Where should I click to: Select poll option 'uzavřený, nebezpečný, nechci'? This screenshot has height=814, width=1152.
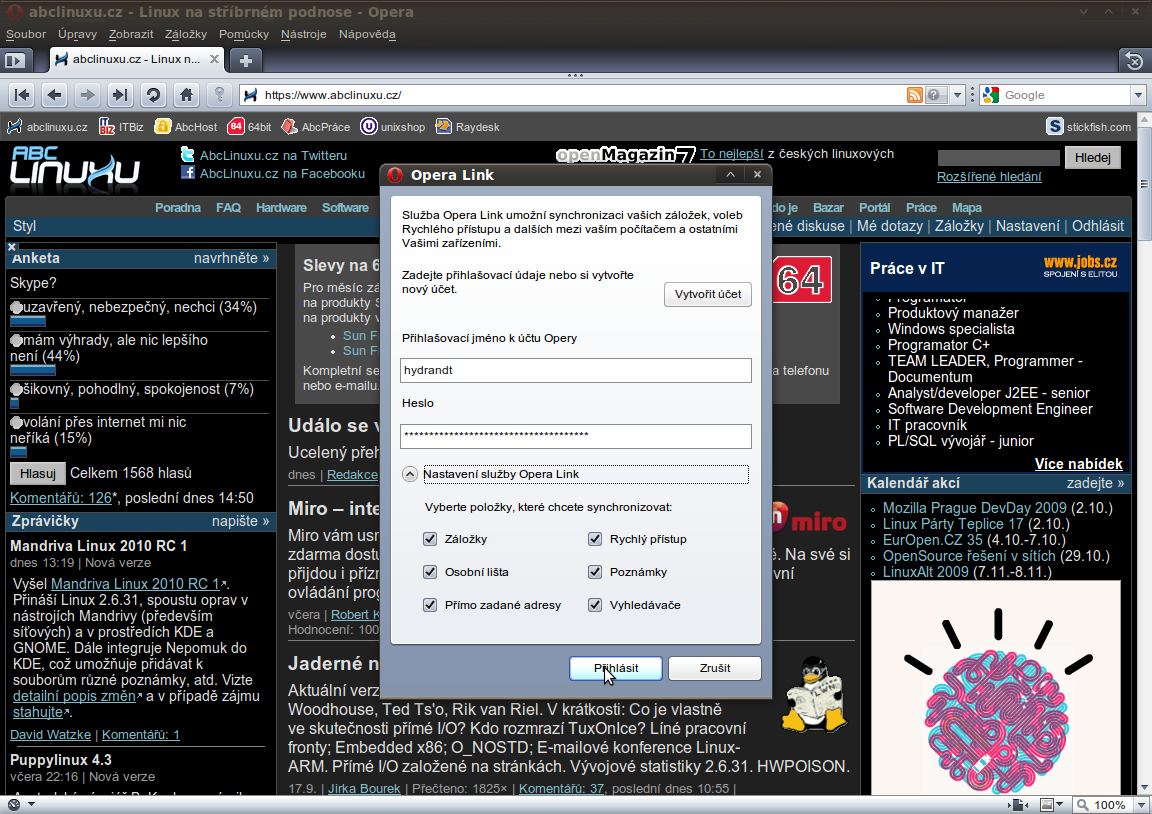pos(16,308)
